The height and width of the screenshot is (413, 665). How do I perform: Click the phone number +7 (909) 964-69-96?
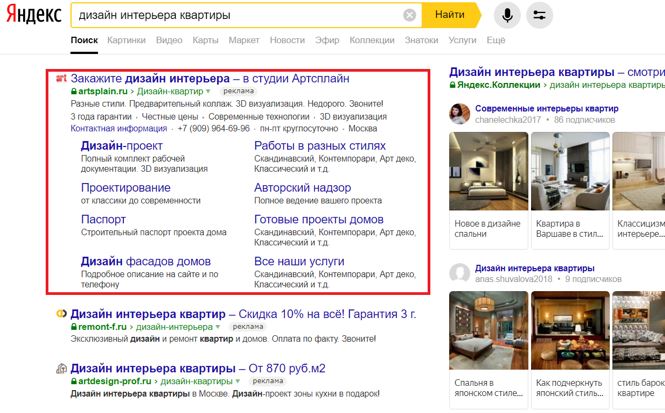[x=213, y=128]
